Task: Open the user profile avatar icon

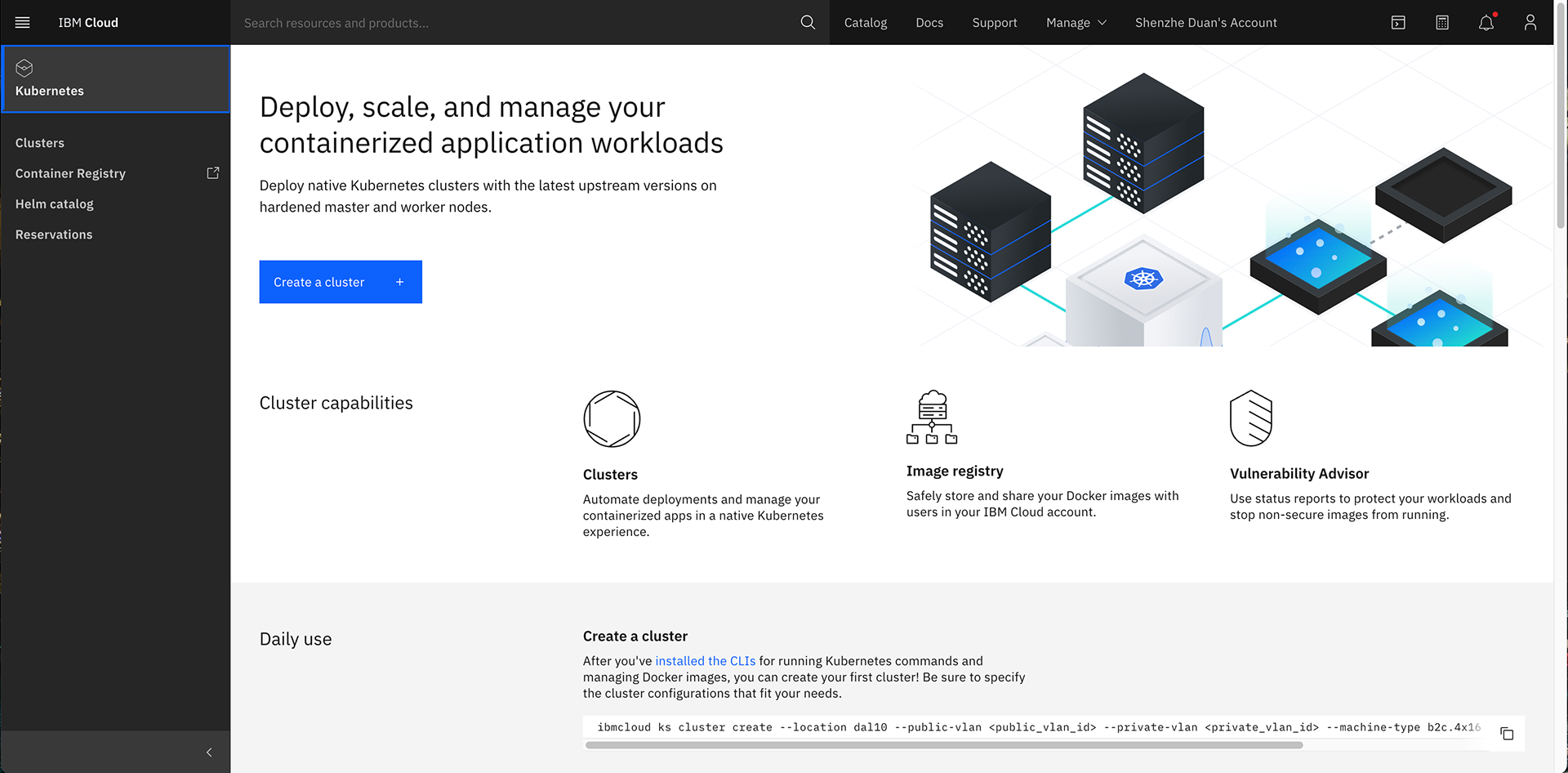Action: coord(1530,23)
